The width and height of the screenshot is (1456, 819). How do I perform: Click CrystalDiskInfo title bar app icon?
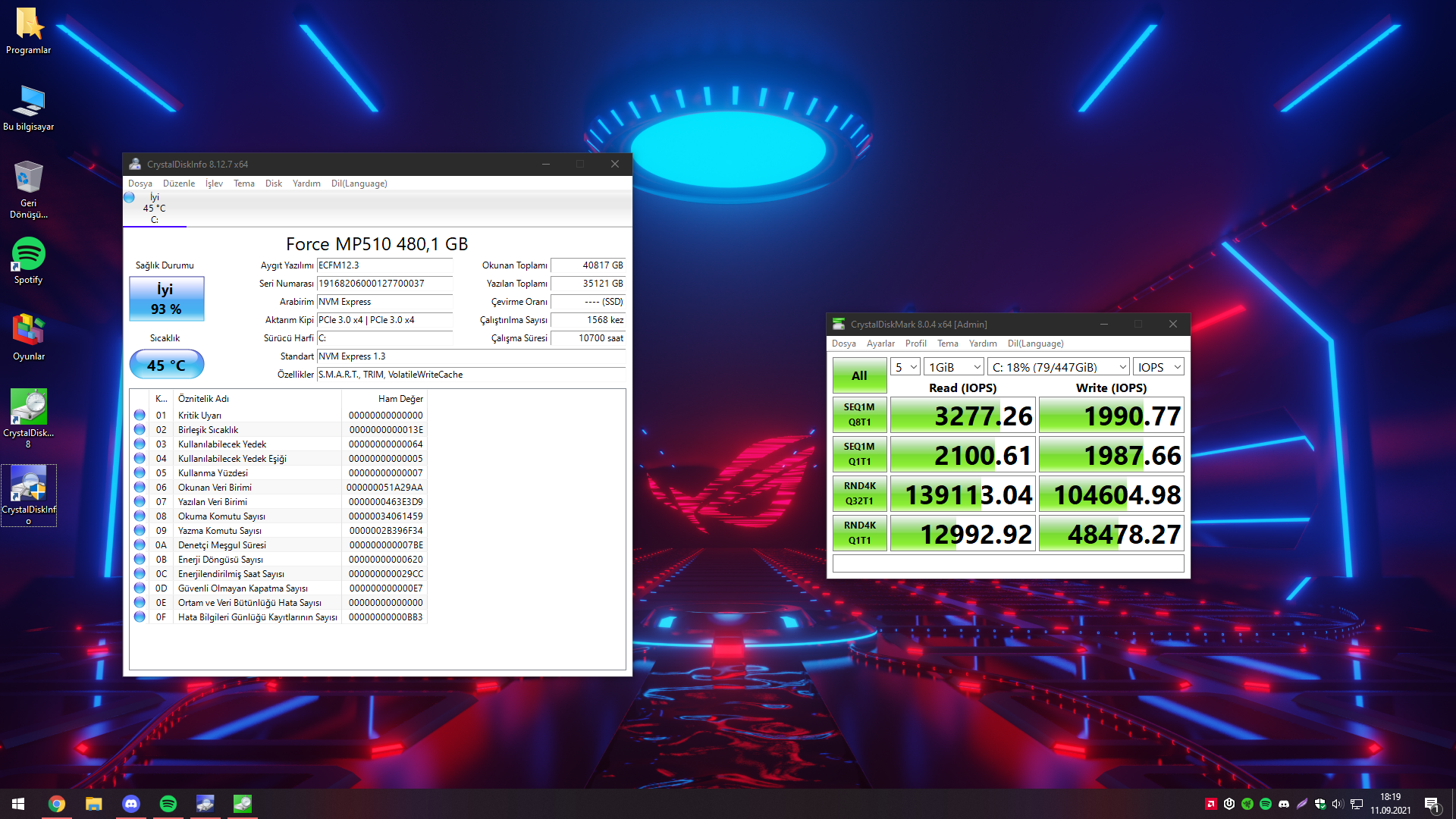click(x=135, y=164)
